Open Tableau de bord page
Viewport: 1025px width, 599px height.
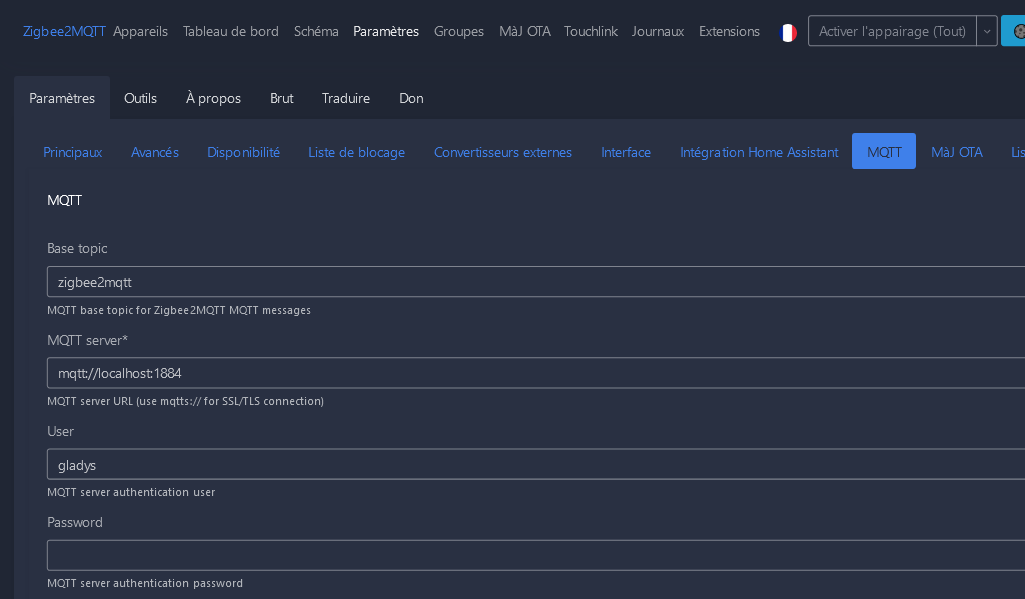point(231,31)
